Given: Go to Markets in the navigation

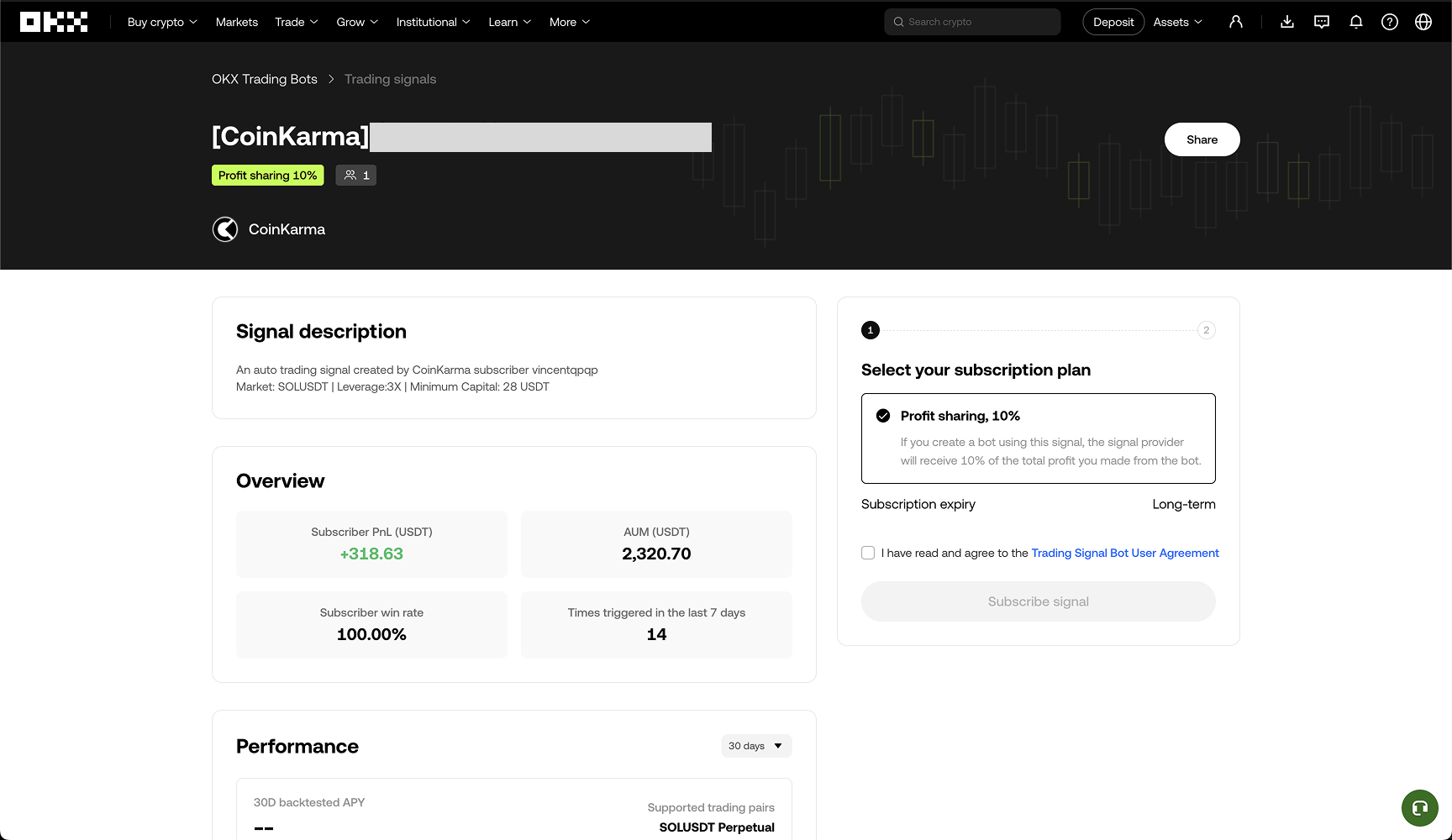Looking at the screenshot, I should pyautogui.click(x=236, y=22).
